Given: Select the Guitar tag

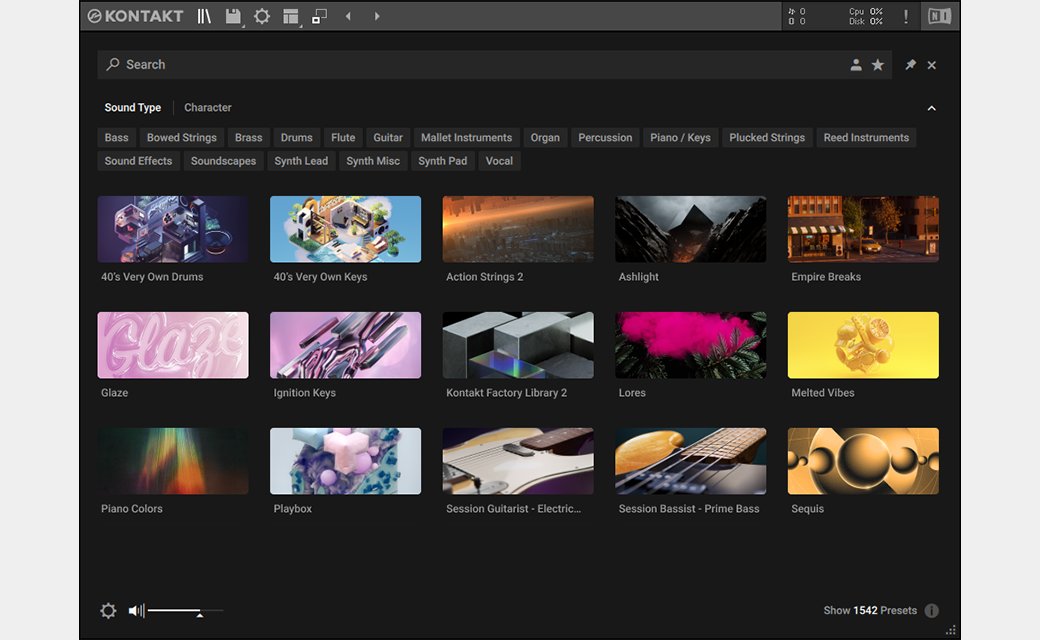Looking at the screenshot, I should (388, 138).
